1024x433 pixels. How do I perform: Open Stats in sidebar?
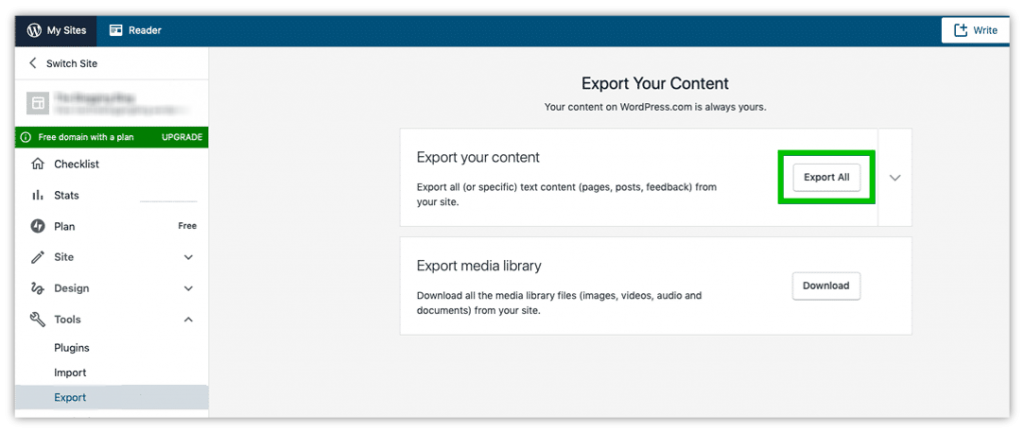(112, 195)
